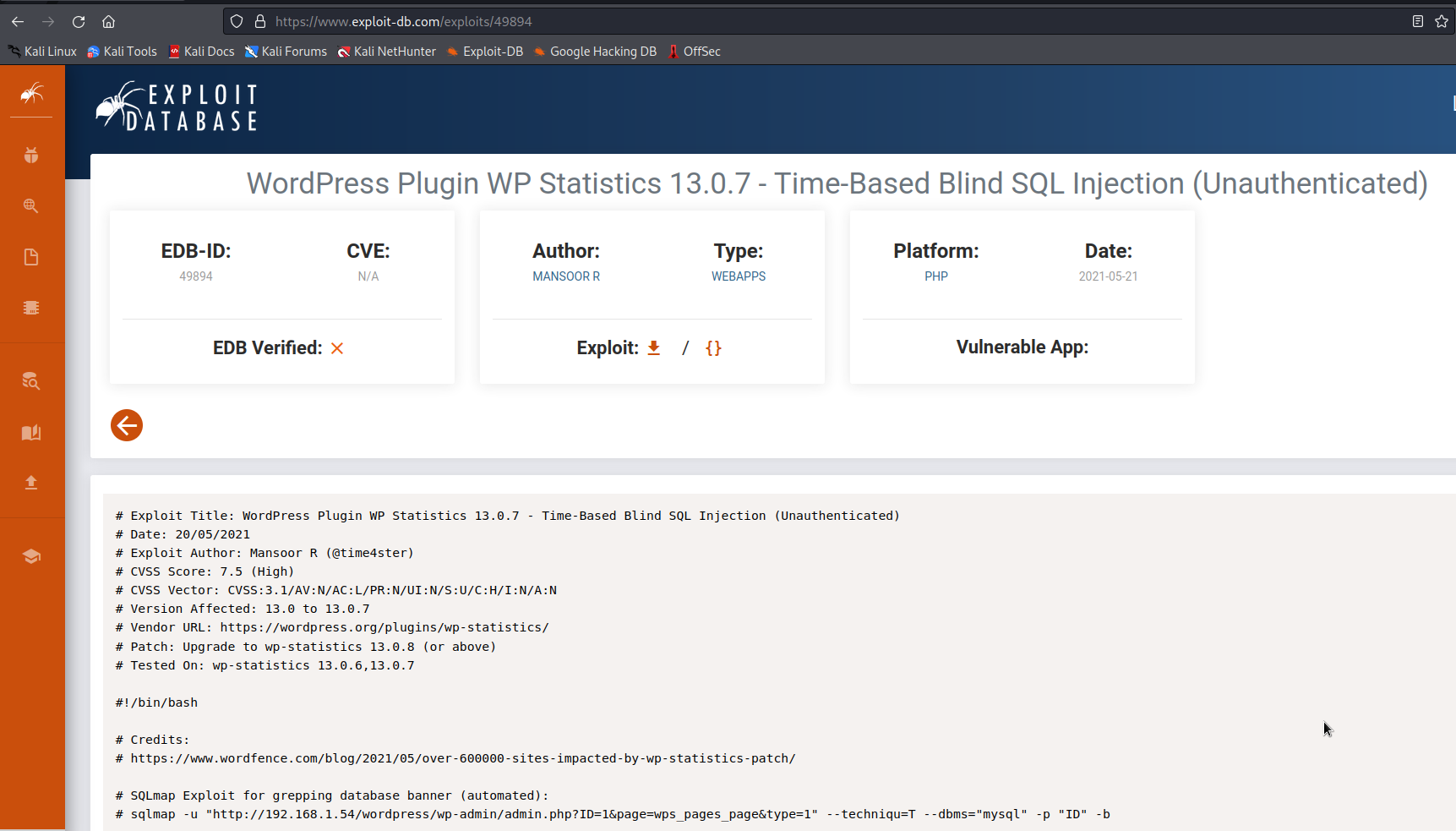The image size is (1456, 831).
Task: Click the sidebar spider logo icon
Action: click(32, 92)
